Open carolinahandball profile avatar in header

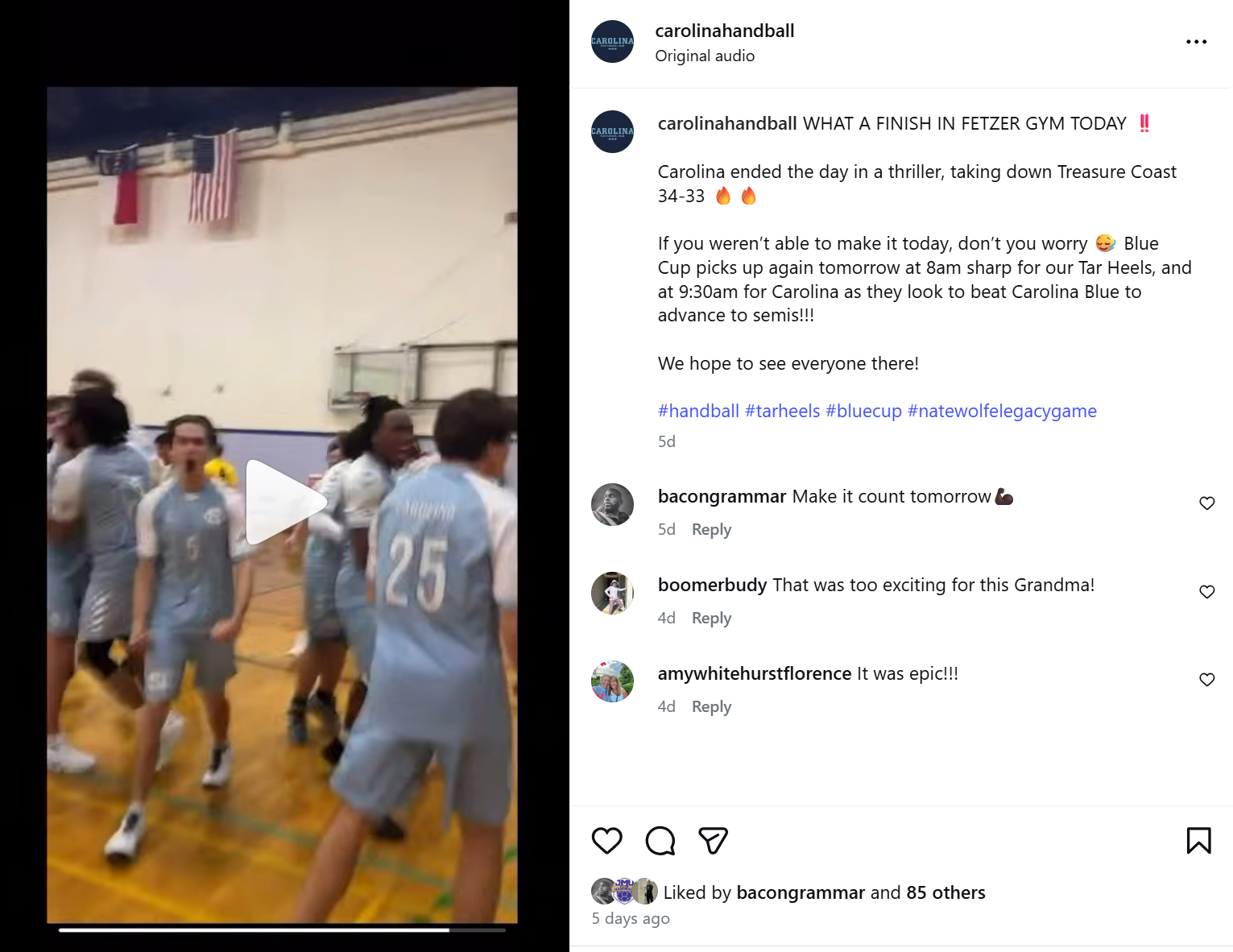coord(612,42)
